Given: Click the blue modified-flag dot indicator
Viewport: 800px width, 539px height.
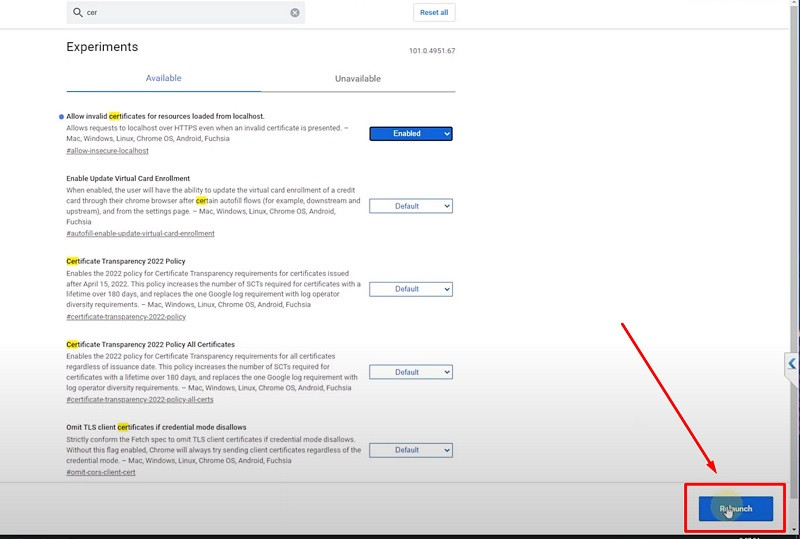Looking at the screenshot, I should point(62,117).
